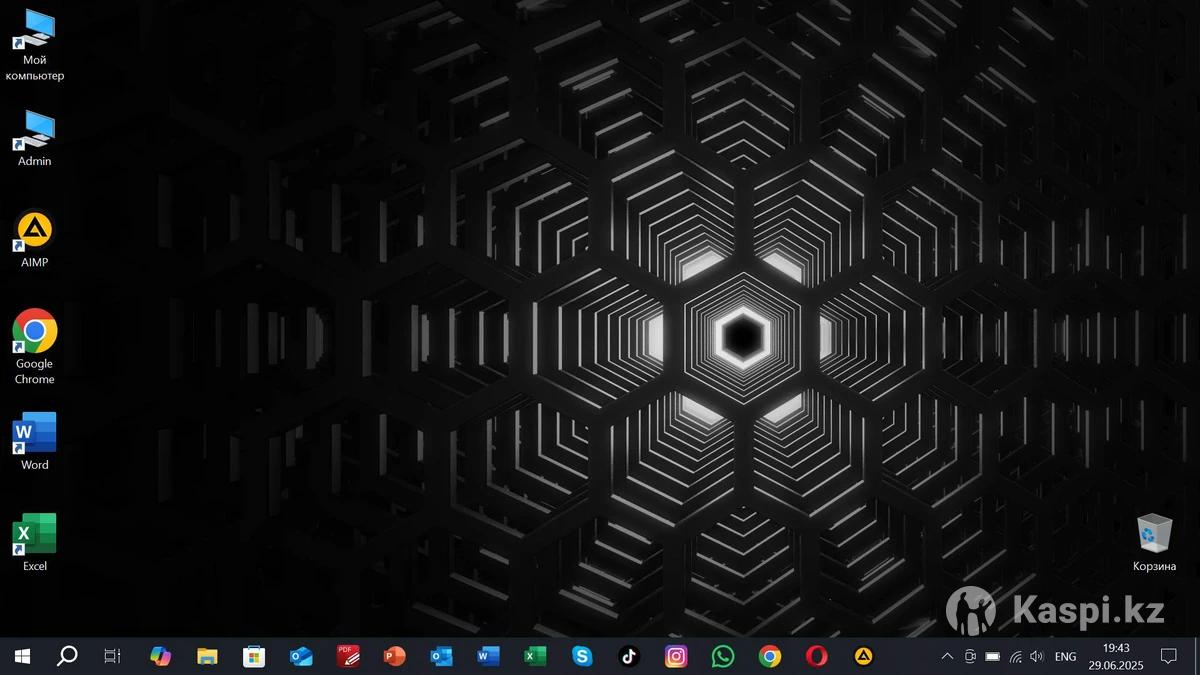This screenshot has width=1200, height=675.
Task: Open taskbar search with the magnifier icon
Action: (x=67, y=656)
